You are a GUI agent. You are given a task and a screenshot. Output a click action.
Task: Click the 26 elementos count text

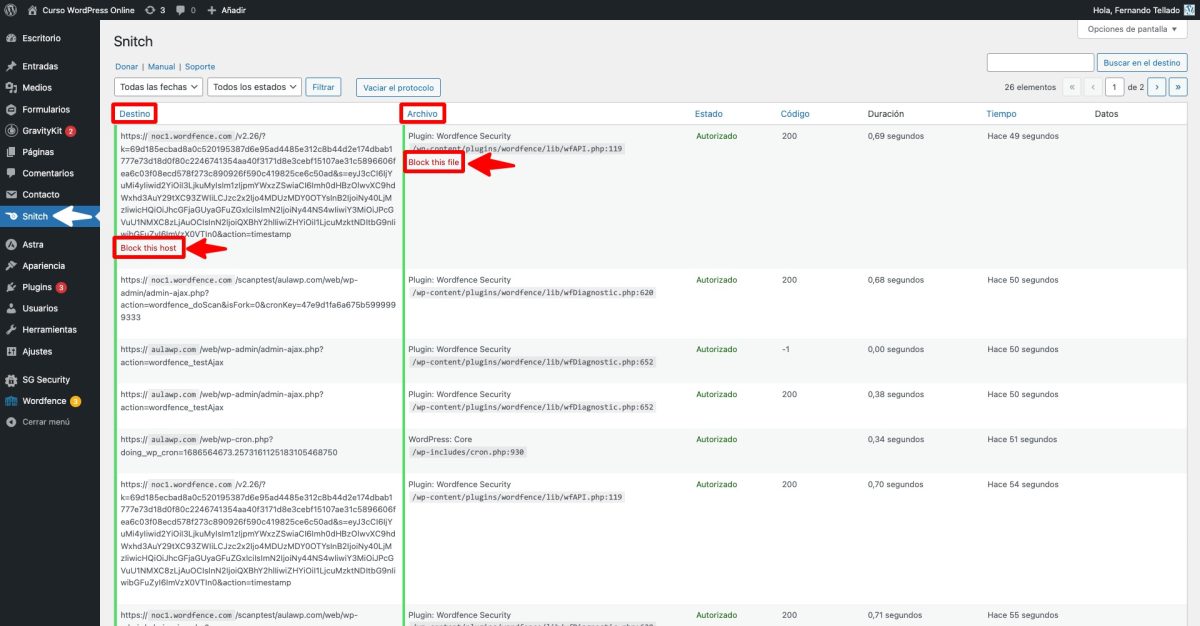[x=1030, y=87]
